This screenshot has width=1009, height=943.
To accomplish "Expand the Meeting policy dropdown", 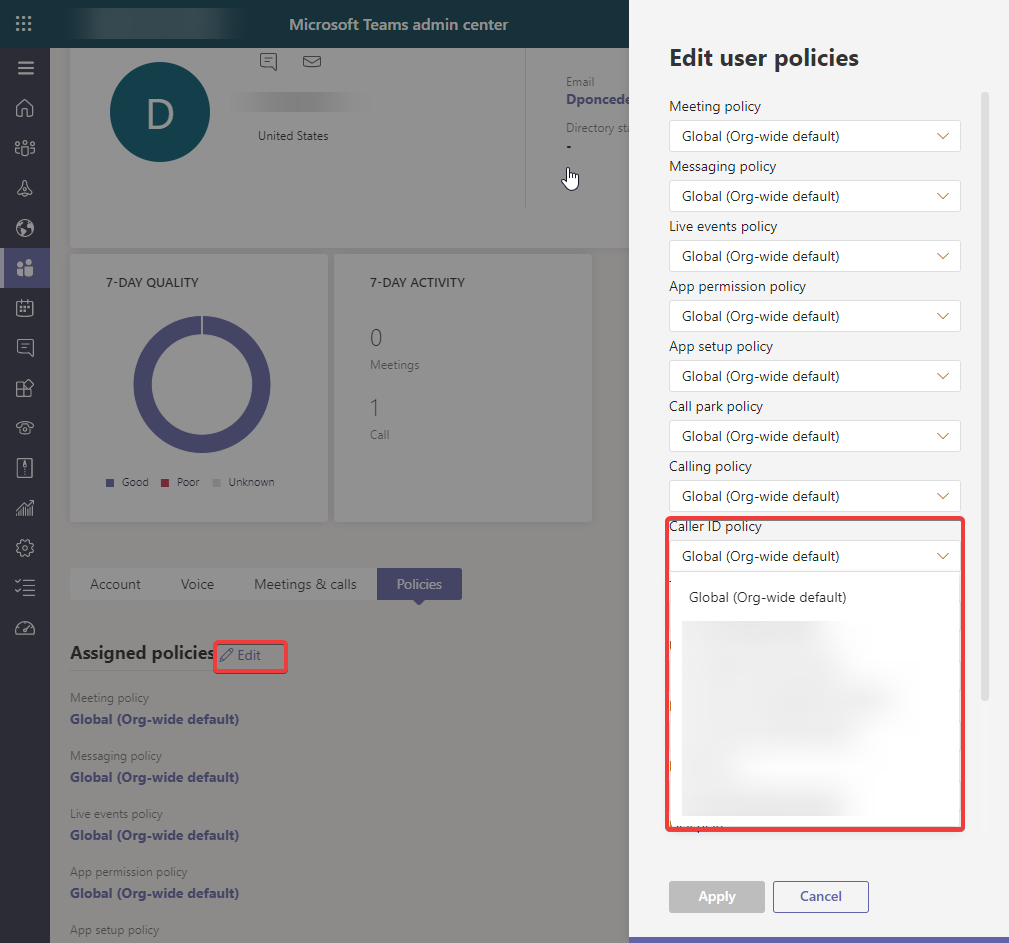I will (814, 136).
